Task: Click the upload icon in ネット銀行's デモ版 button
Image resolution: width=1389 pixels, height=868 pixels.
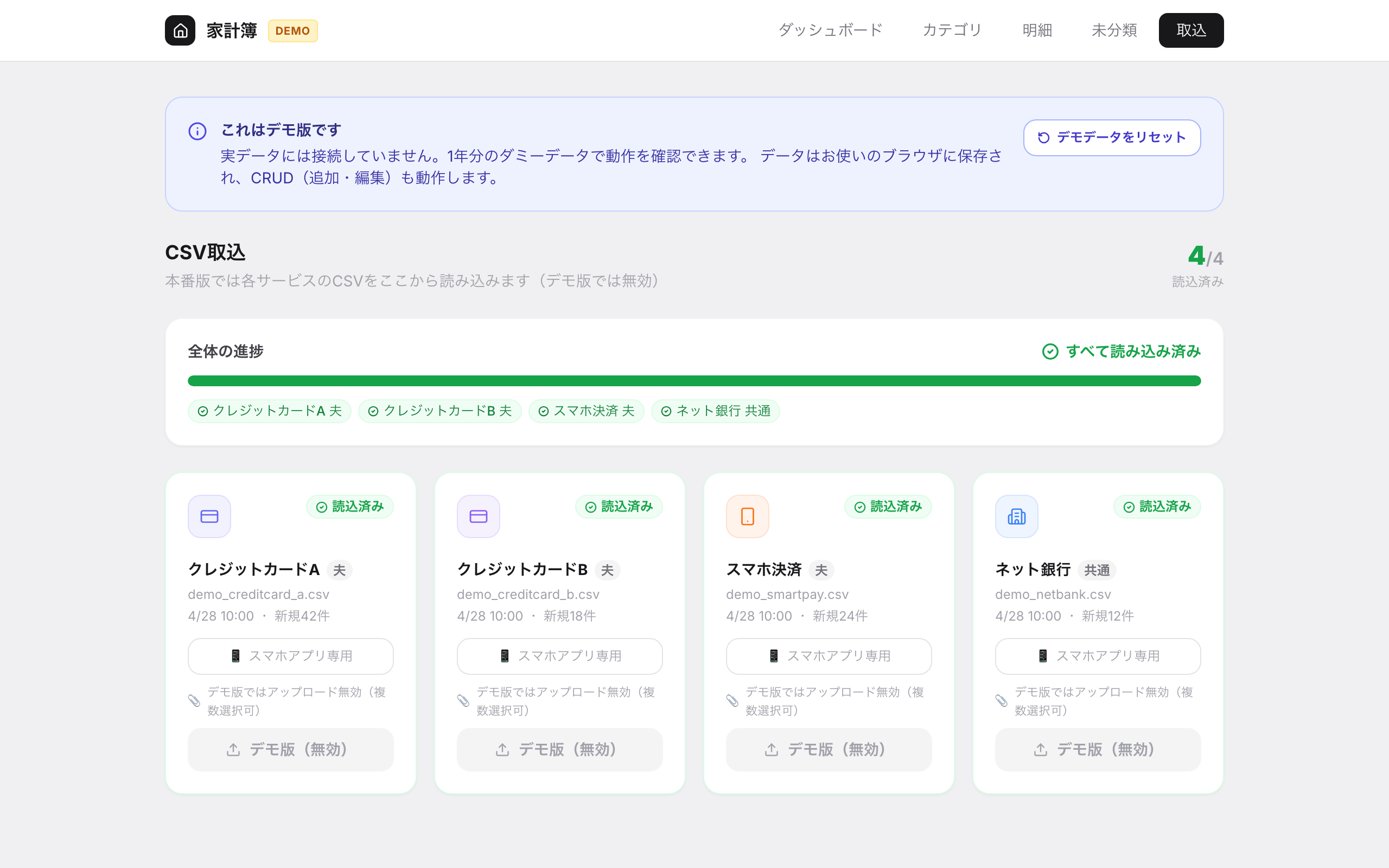Action: point(1041,750)
